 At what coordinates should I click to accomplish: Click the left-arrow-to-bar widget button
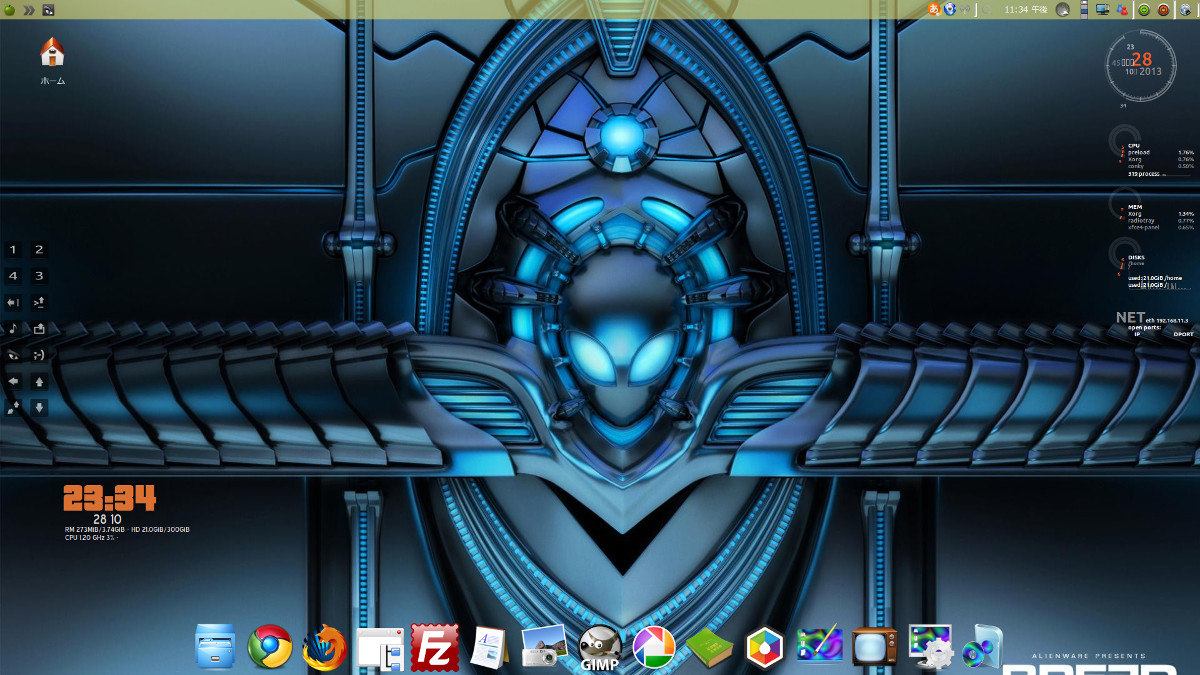click(x=13, y=302)
